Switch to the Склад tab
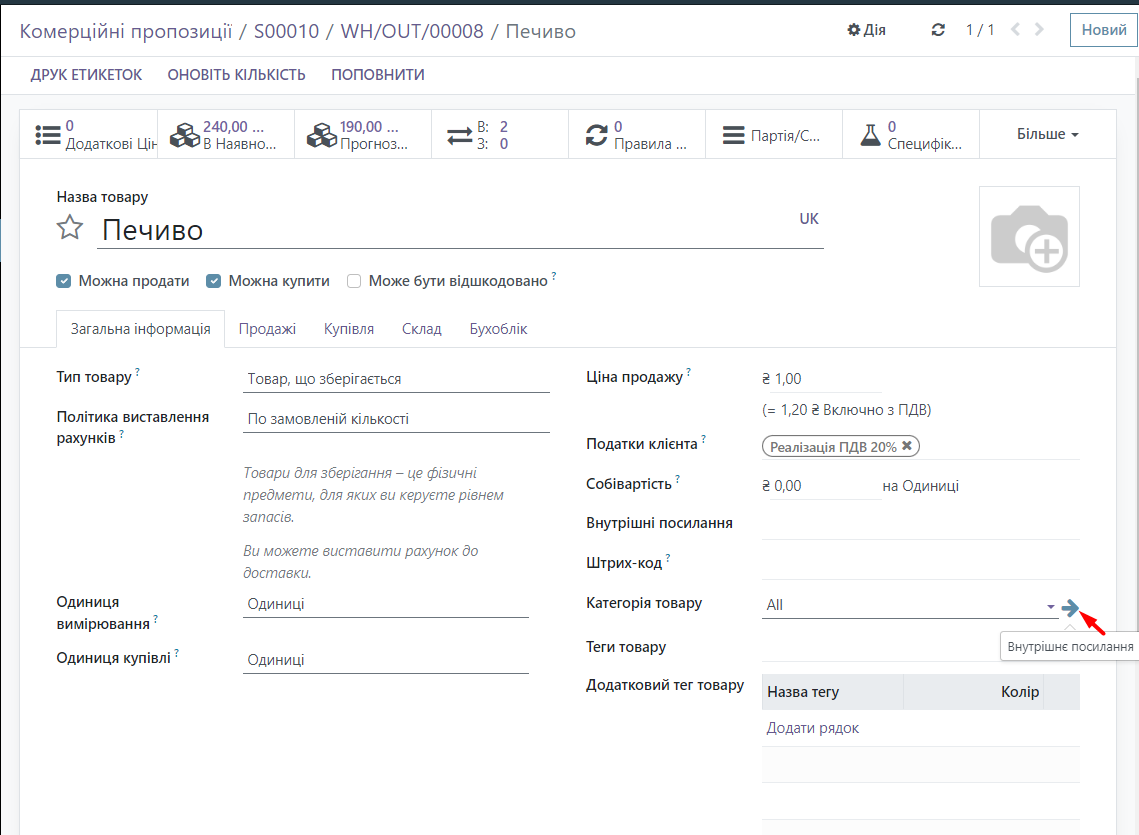 pos(421,329)
